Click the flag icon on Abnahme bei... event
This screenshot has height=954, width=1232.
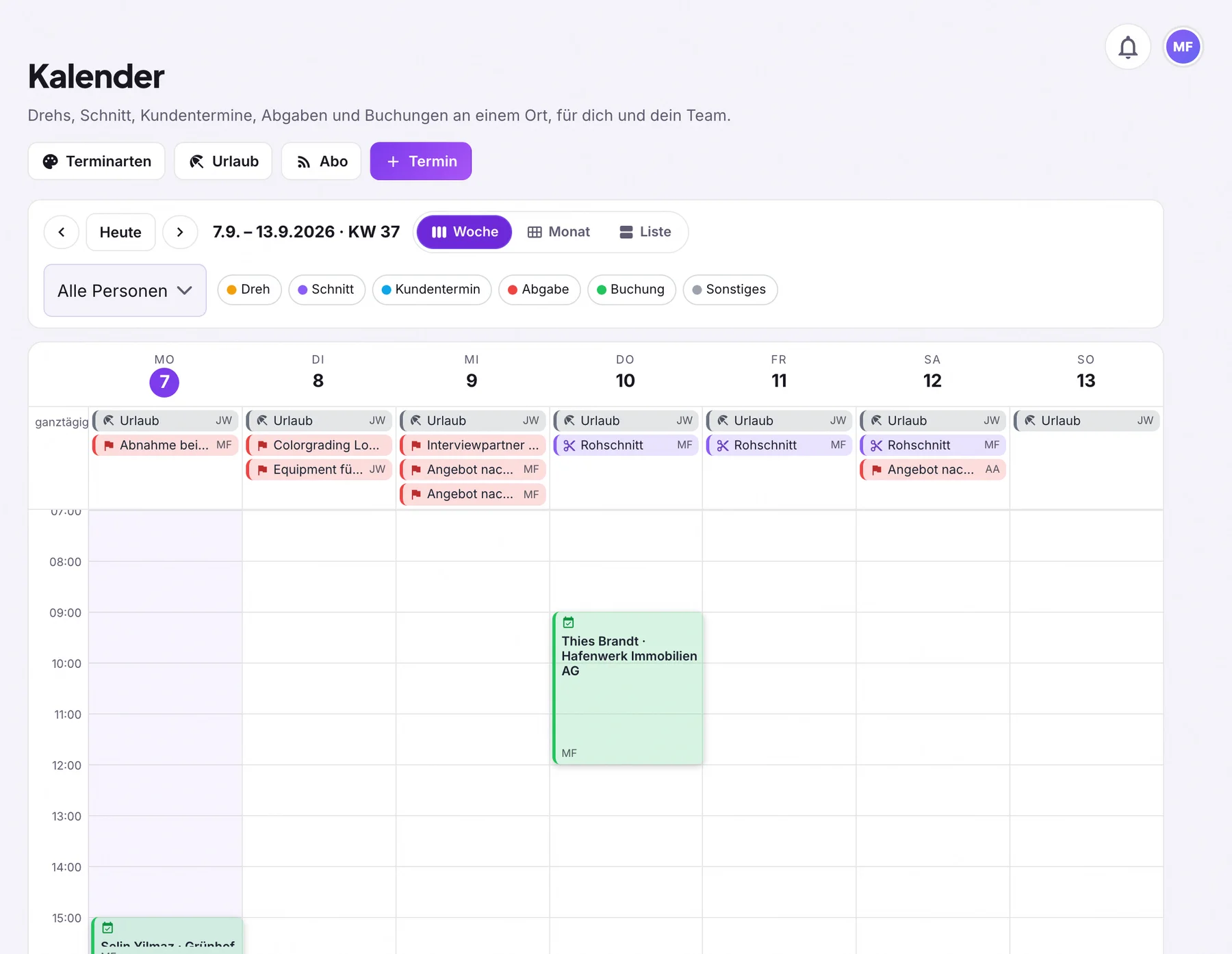(109, 446)
